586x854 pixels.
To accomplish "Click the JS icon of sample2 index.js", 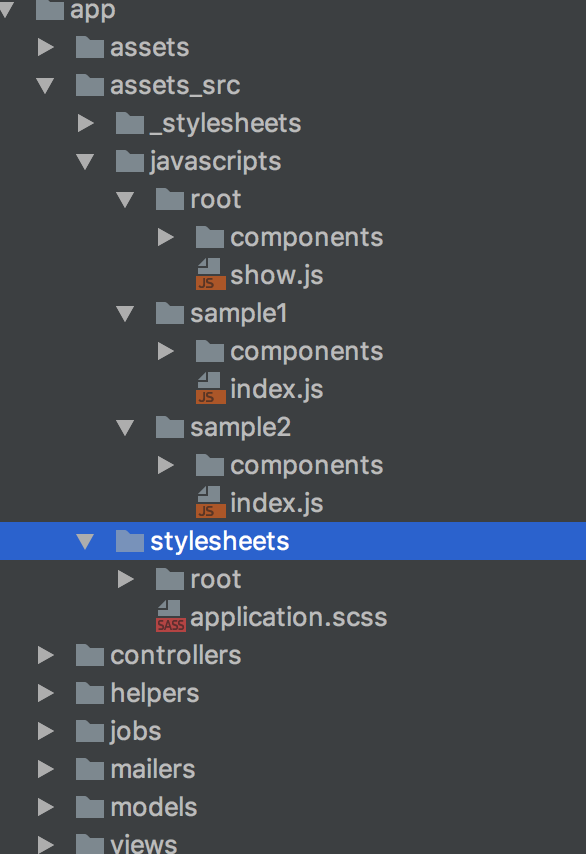I will [x=211, y=503].
